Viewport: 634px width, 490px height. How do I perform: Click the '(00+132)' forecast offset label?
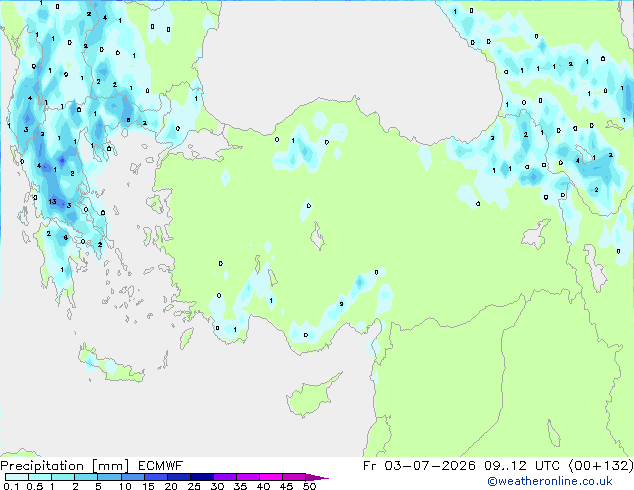pyautogui.click(x=601, y=466)
